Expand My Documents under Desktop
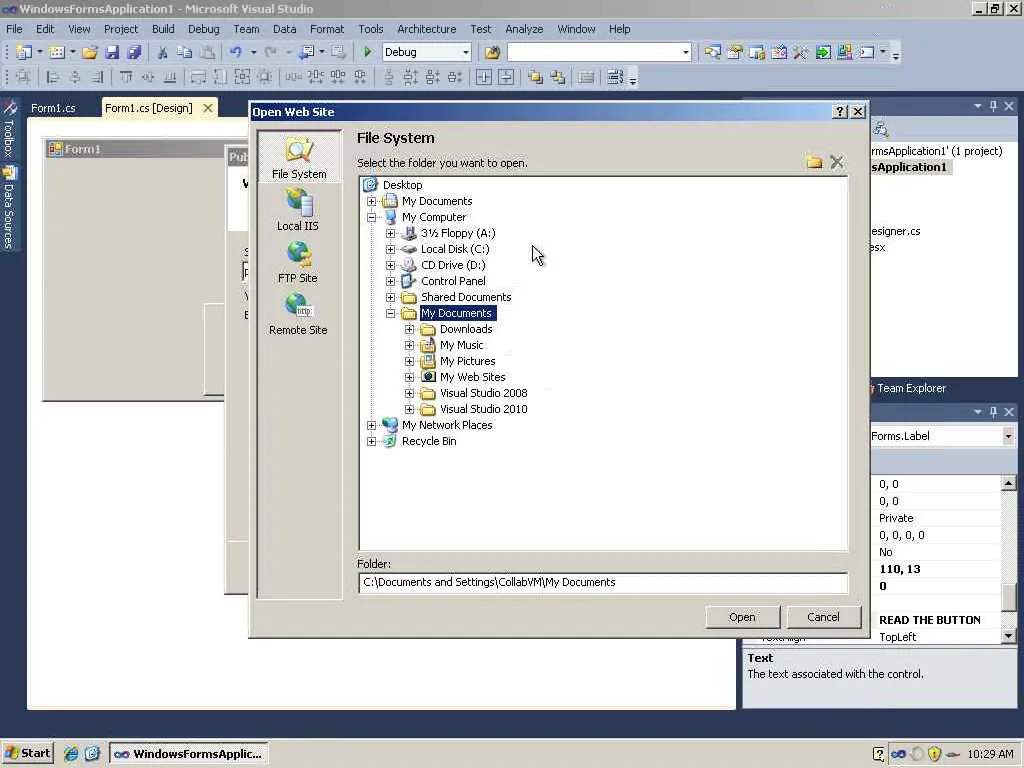Screen dimensions: 1024x768 (x=372, y=201)
